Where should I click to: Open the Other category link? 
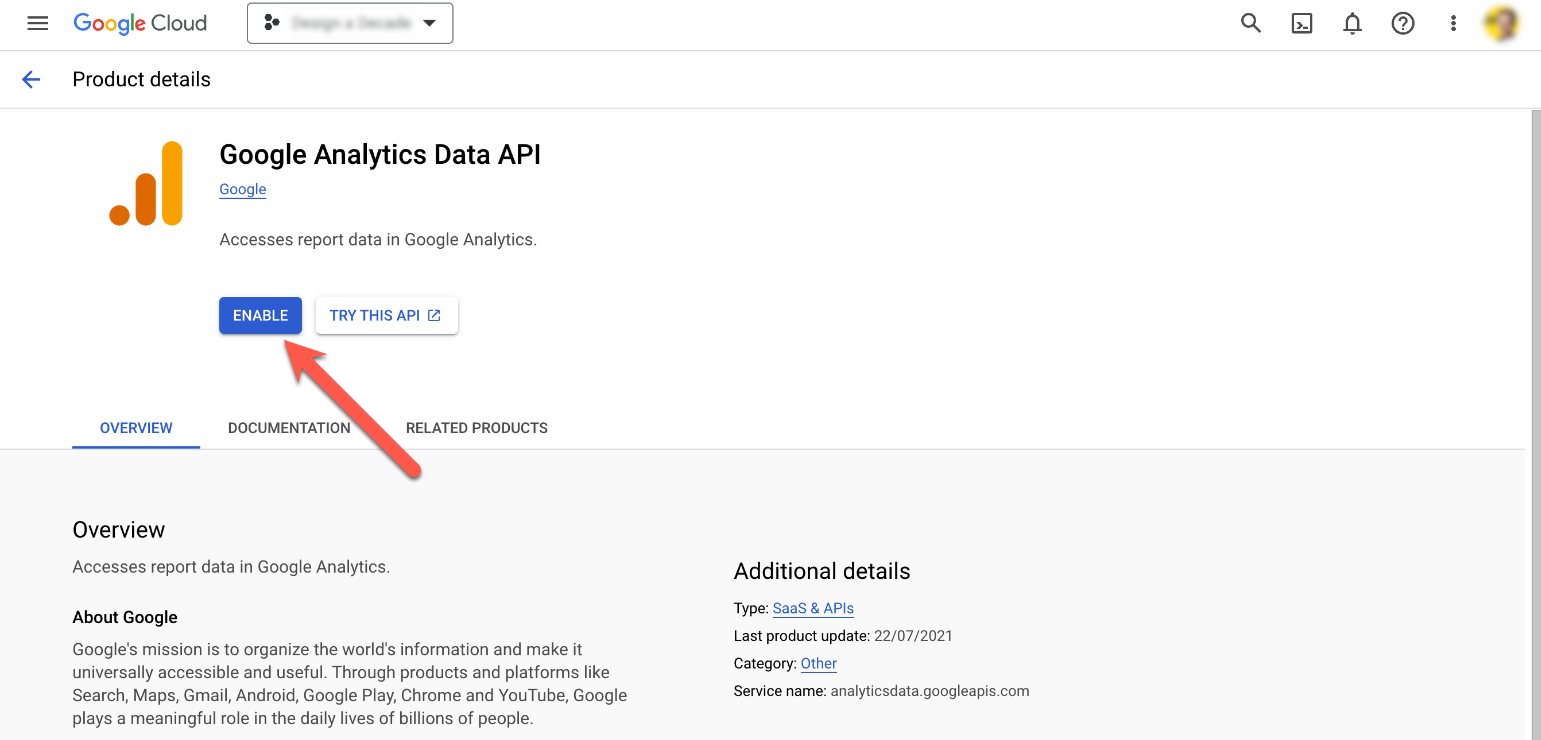(819, 663)
